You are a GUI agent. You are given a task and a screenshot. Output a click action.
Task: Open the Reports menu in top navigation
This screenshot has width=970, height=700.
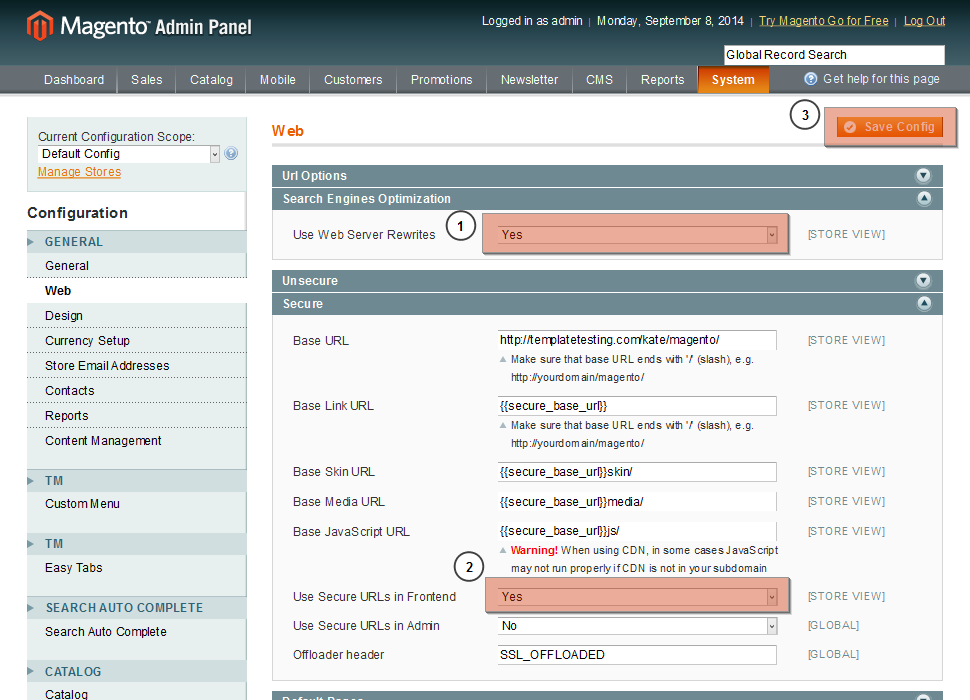click(663, 80)
